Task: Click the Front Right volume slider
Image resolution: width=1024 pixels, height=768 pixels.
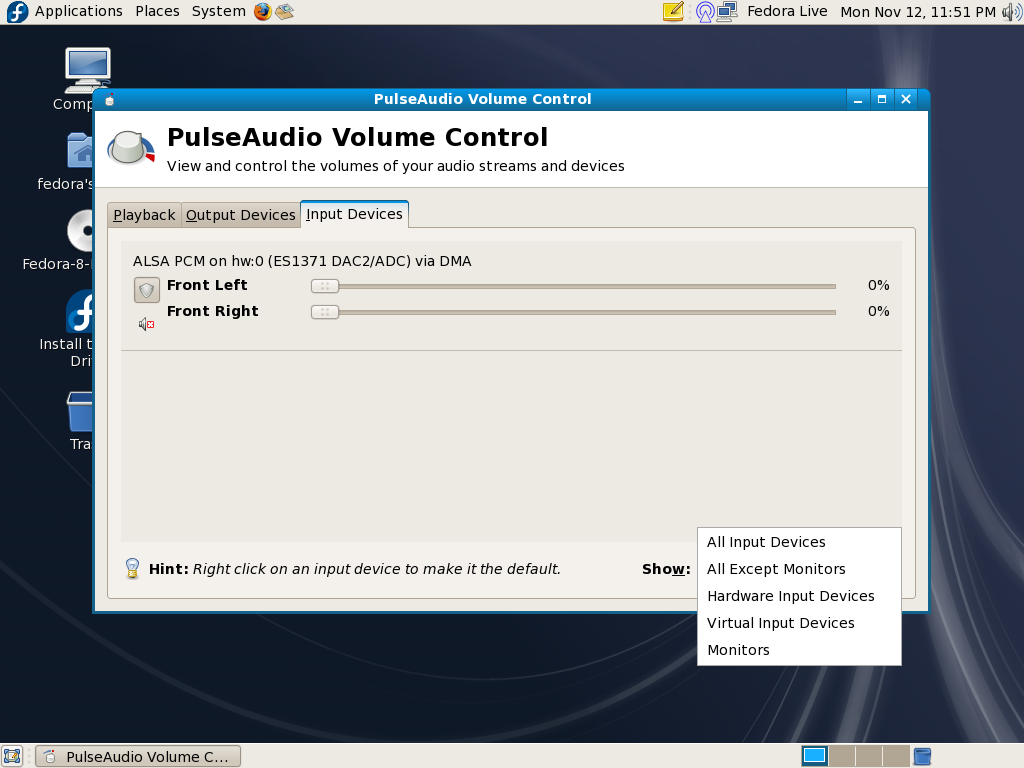Action: click(573, 312)
